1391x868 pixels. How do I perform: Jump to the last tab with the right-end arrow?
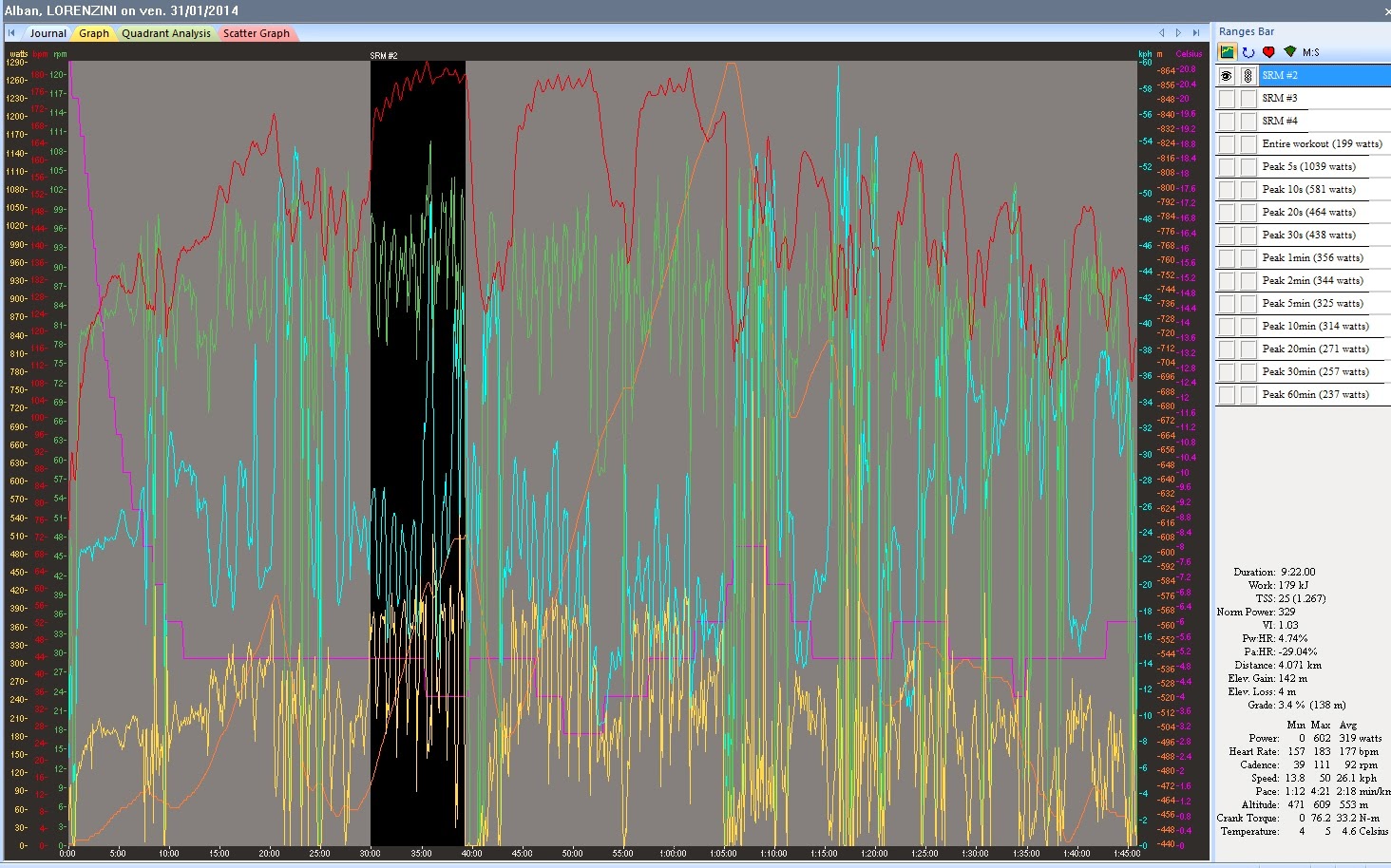pyautogui.click(x=1196, y=32)
